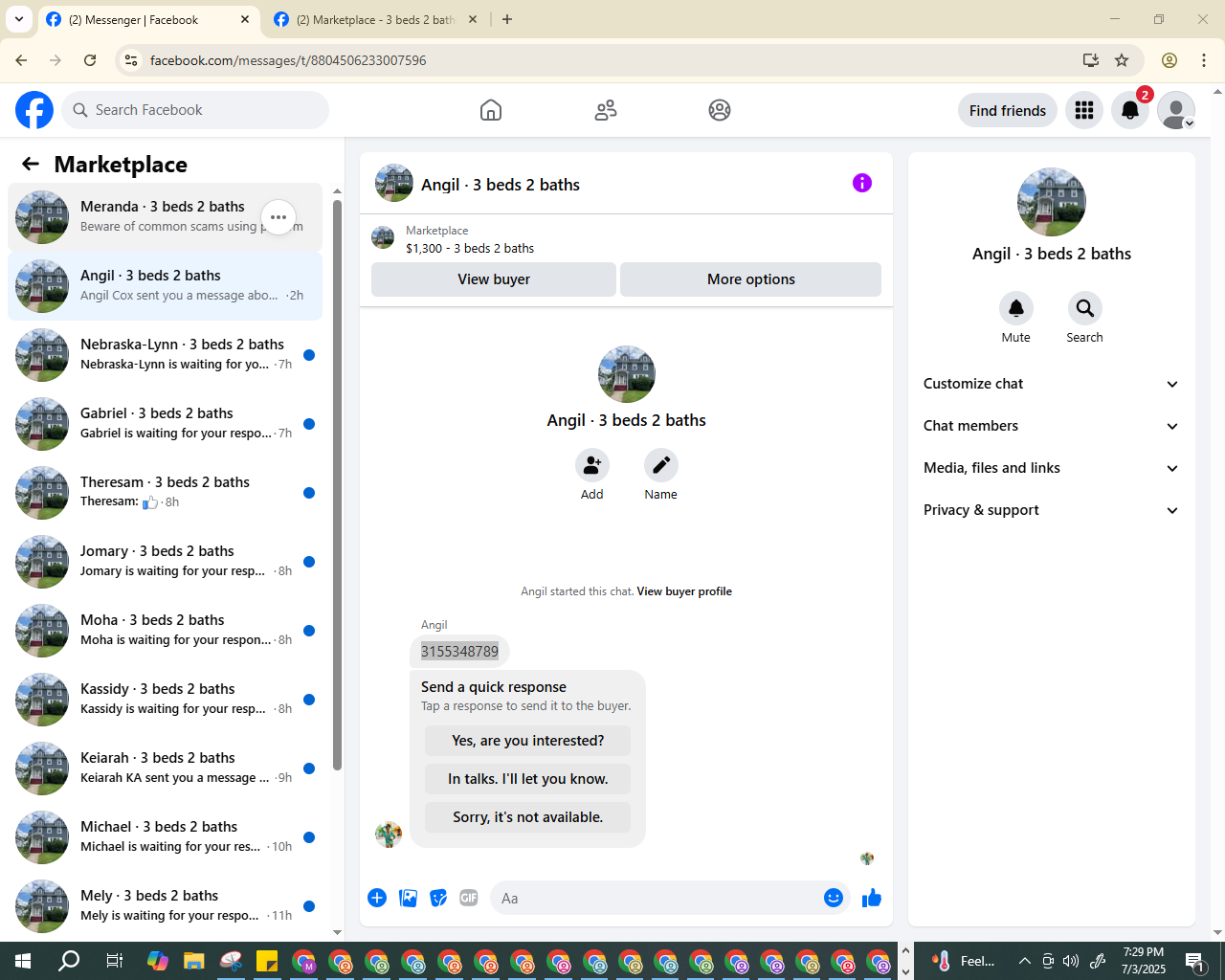Click the Name pencil icon
The width and height of the screenshot is (1225, 980).
pos(661,465)
